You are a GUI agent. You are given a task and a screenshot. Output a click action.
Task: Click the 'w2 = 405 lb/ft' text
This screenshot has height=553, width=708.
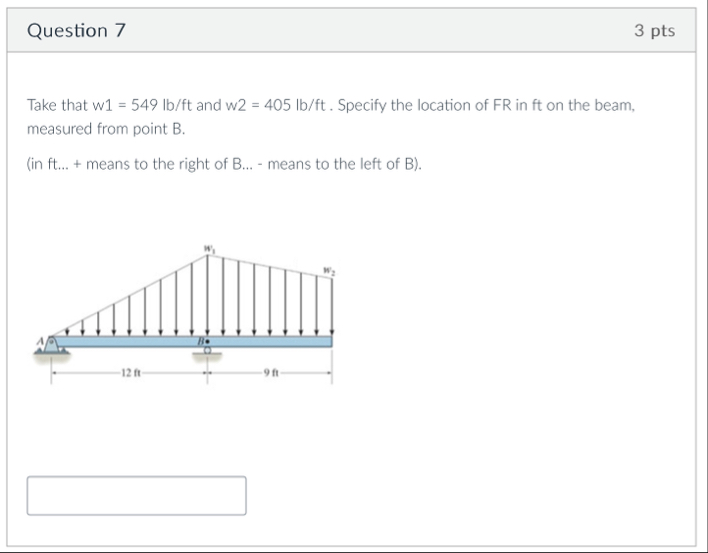pyautogui.click(x=283, y=105)
